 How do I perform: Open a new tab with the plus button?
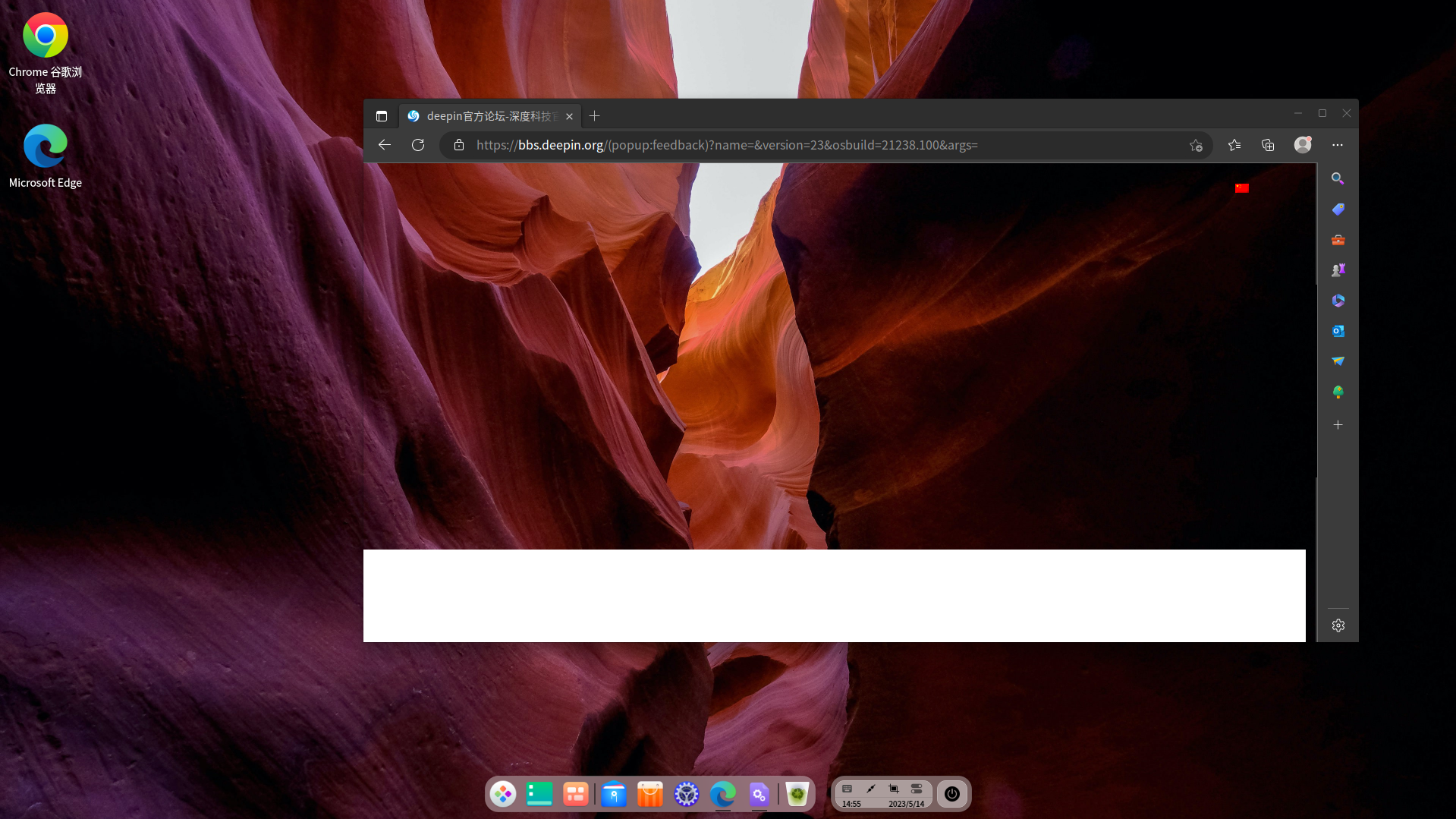(595, 116)
